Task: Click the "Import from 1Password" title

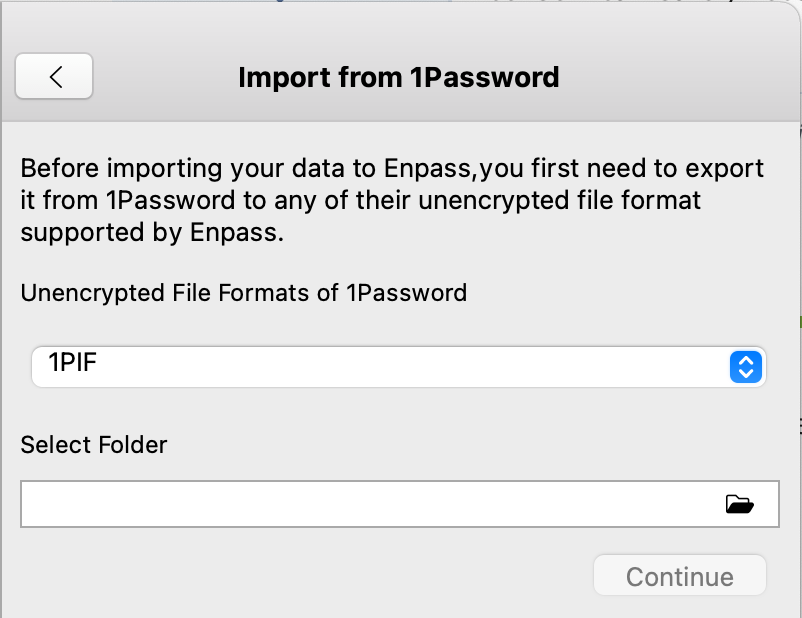Action: pos(398,77)
